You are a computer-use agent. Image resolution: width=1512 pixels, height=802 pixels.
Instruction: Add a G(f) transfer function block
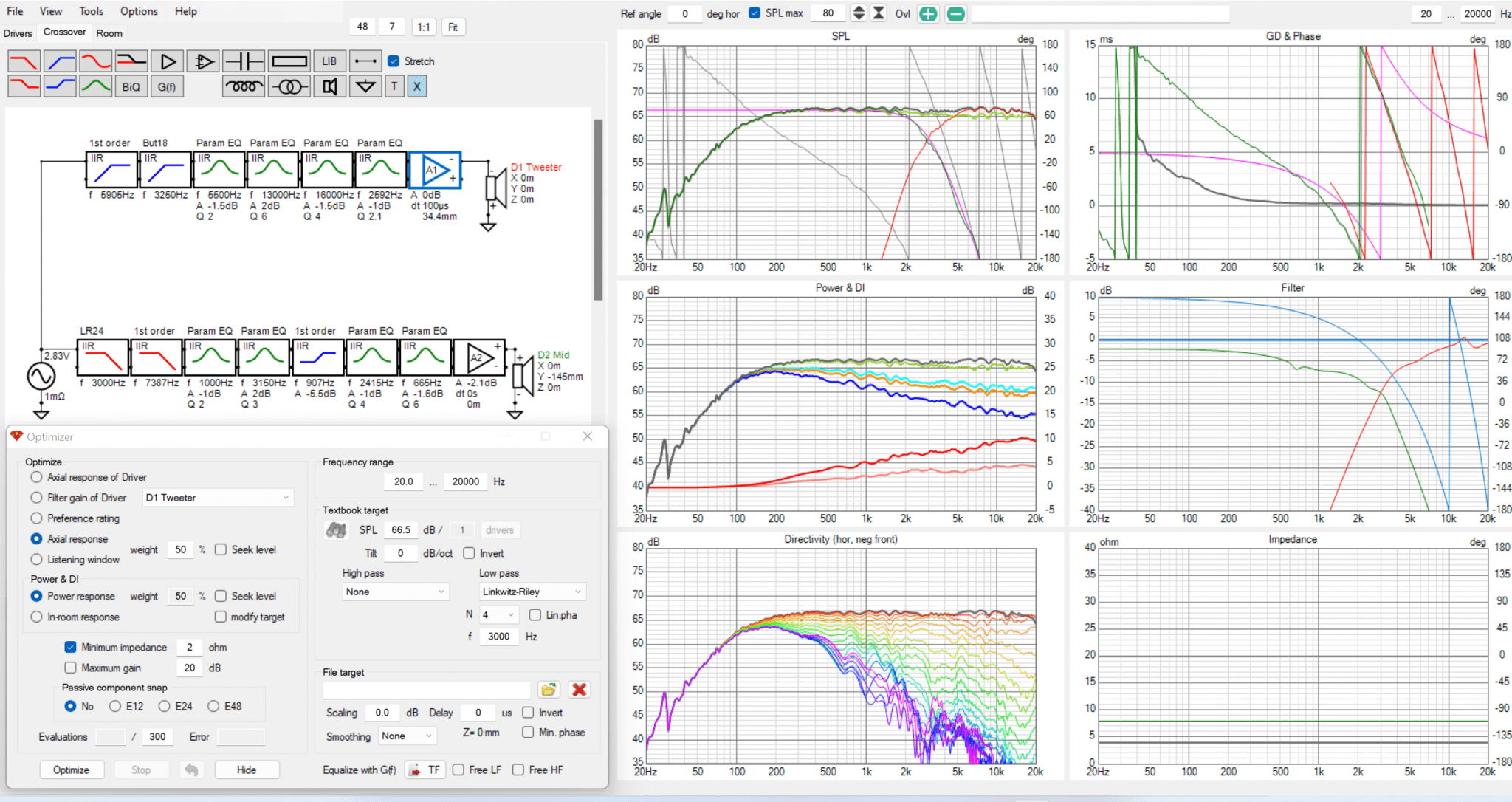click(168, 86)
